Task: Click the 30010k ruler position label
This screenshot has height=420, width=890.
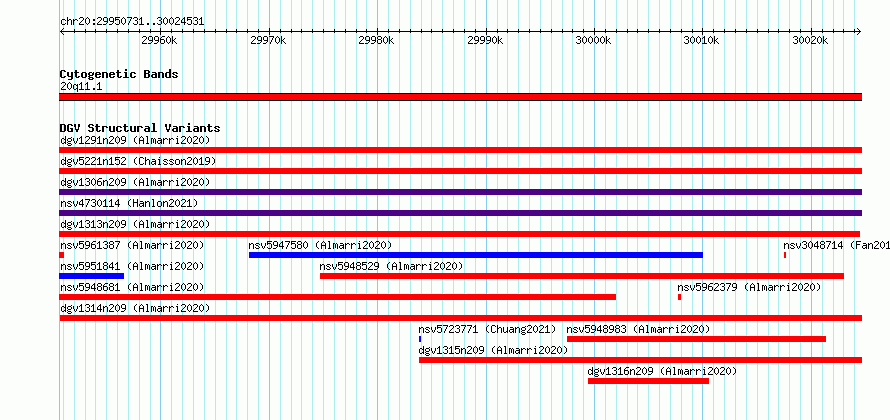Action: pos(702,40)
